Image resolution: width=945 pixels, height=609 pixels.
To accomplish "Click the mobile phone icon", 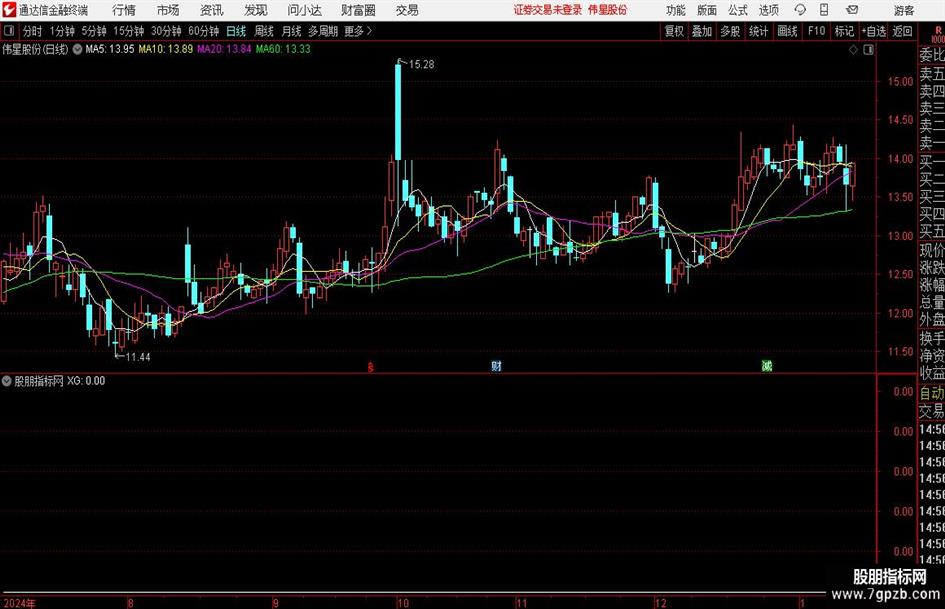I will [x=824, y=10].
